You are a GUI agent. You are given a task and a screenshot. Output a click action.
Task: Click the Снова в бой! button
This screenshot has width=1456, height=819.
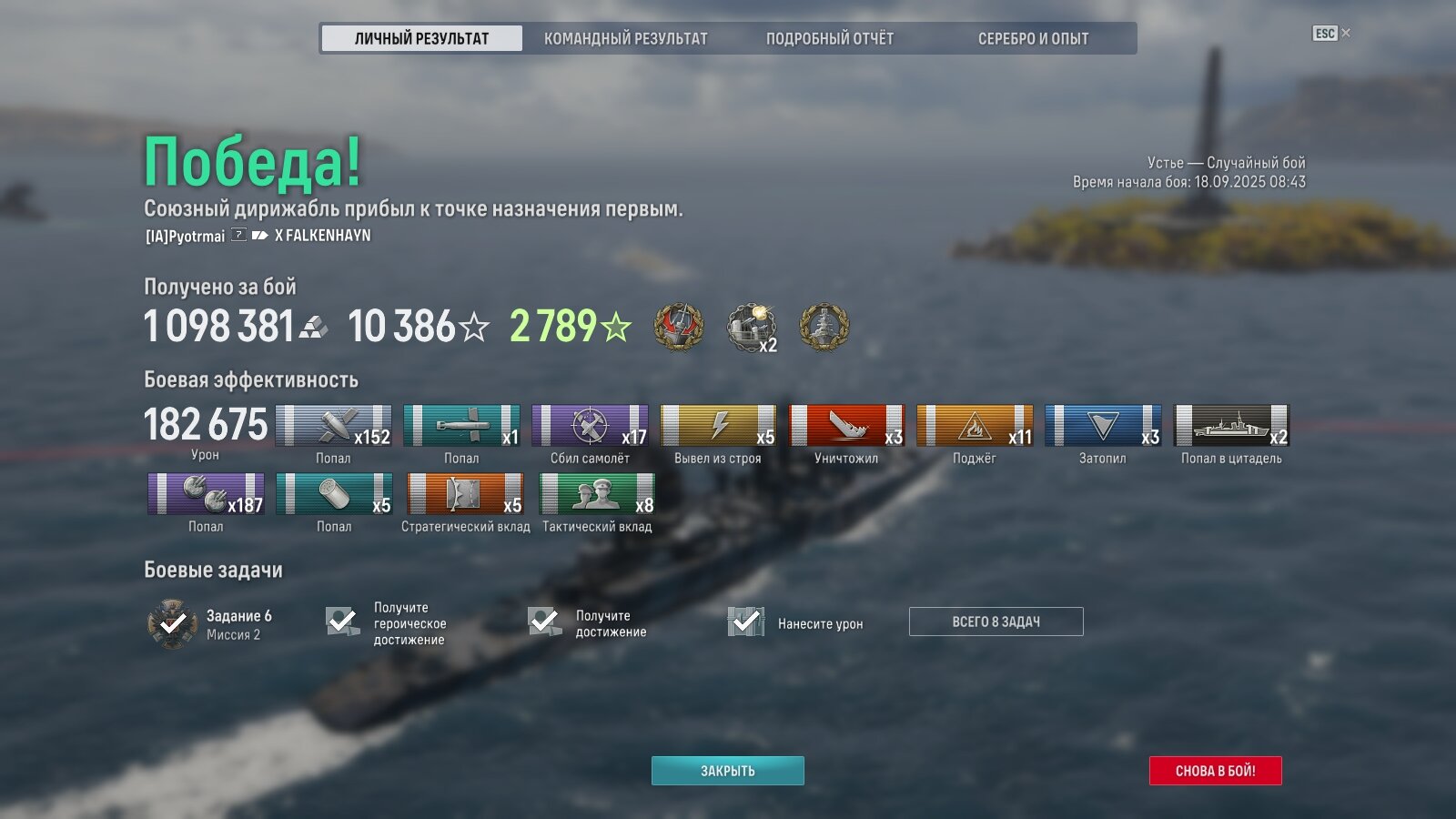click(x=1215, y=771)
